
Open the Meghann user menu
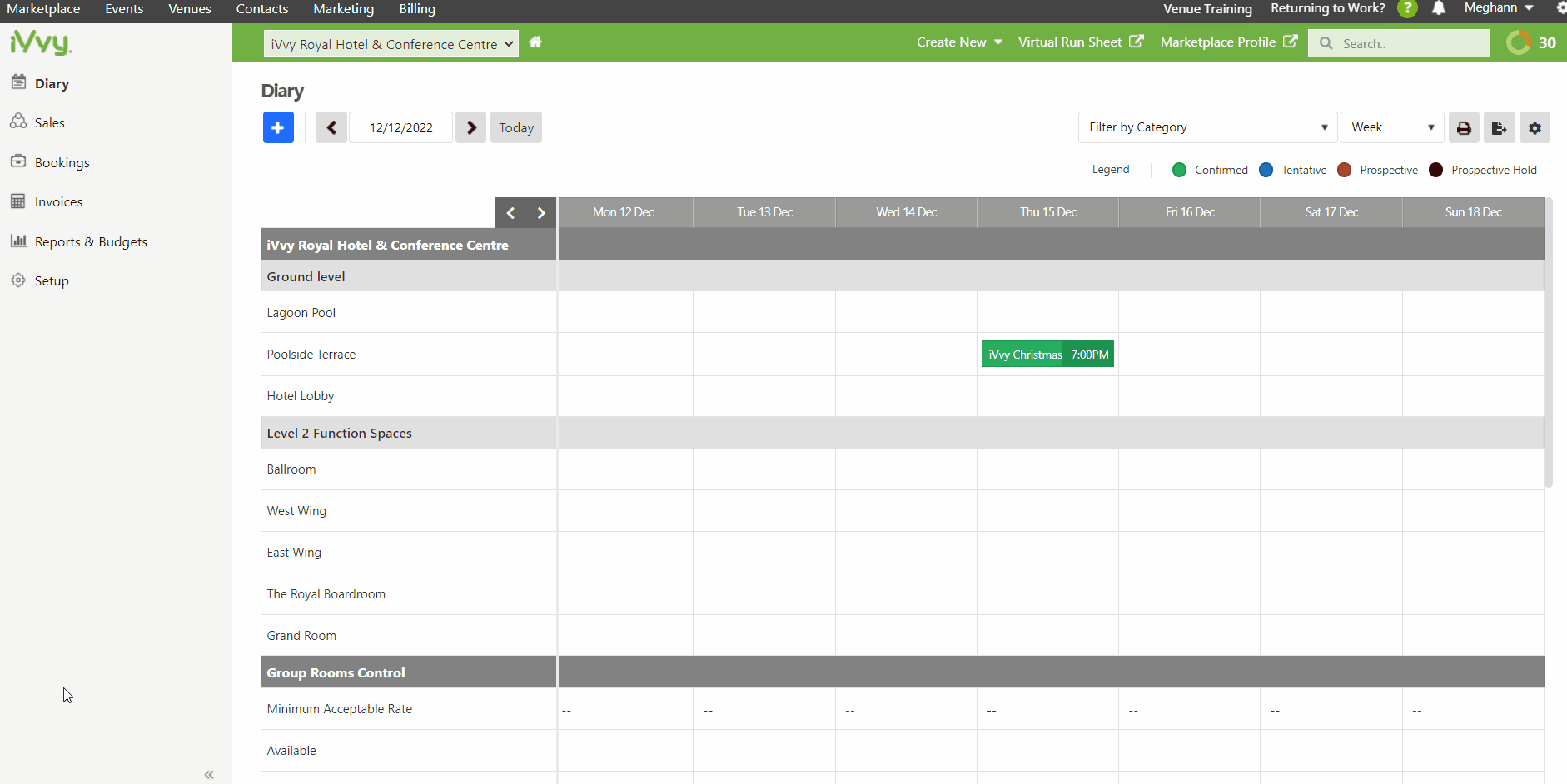click(1499, 8)
